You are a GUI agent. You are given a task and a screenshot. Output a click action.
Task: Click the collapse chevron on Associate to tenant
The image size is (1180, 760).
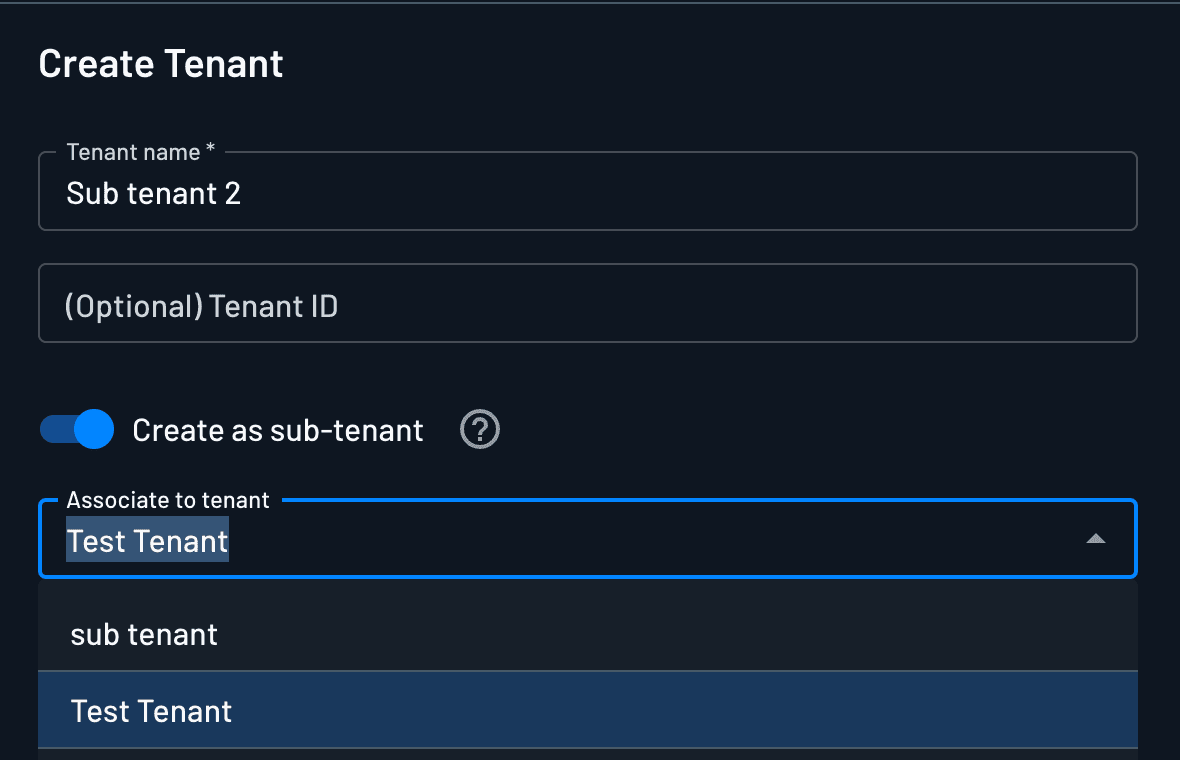coord(1096,538)
